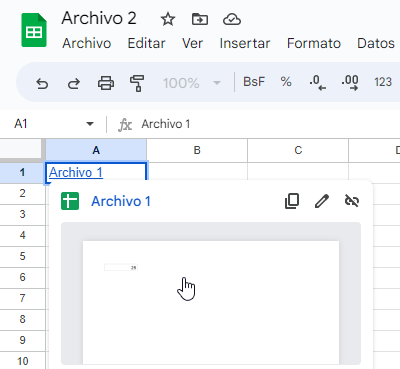Open the Formato menu
The image size is (400, 369).
pyautogui.click(x=314, y=43)
